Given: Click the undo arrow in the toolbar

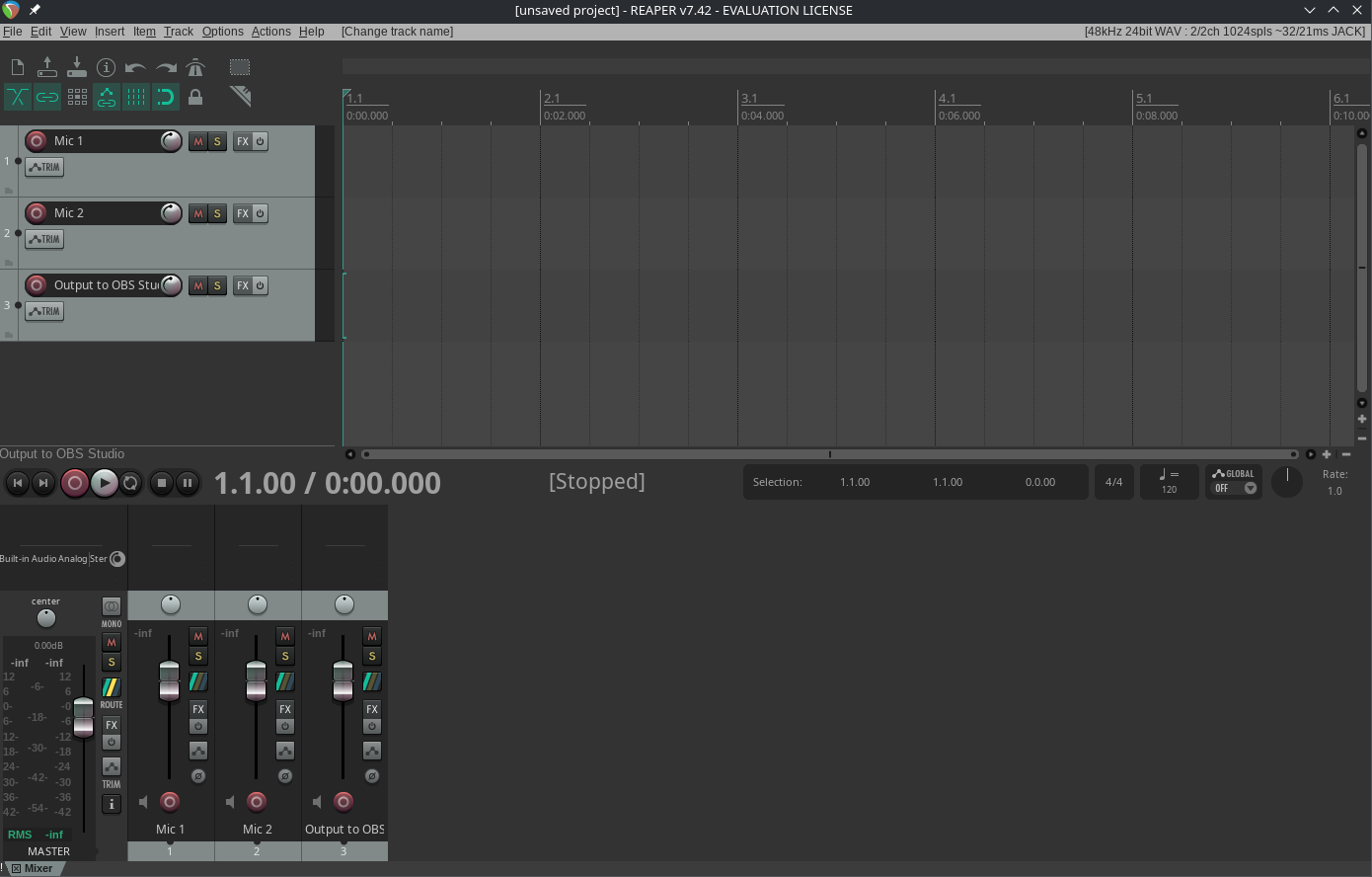Looking at the screenshot, I should 135,67.
